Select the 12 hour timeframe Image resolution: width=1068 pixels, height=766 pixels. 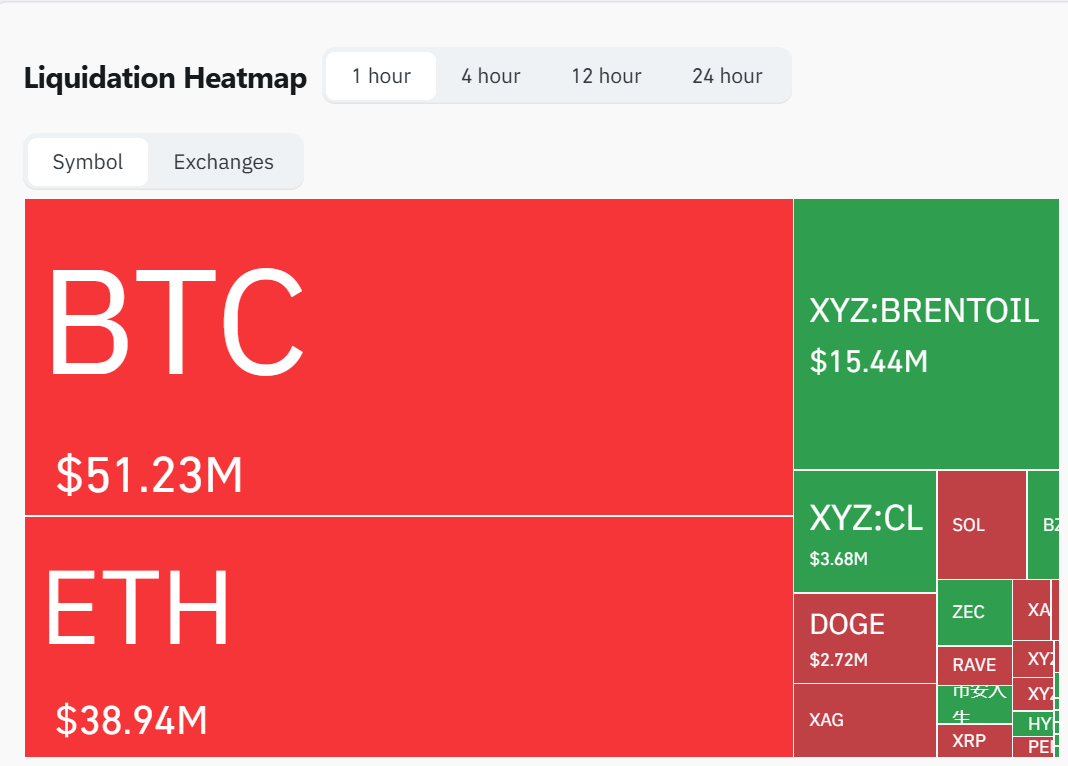pyautogui.click(x=606, y=75)
